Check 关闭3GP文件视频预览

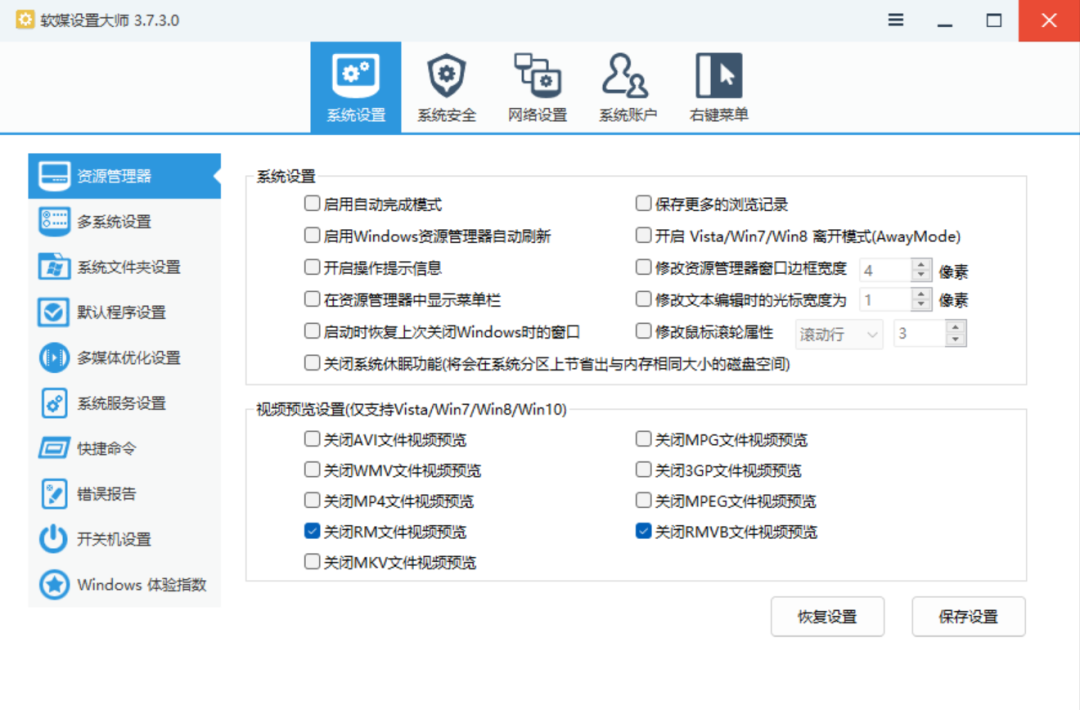[x=643, y=470]
